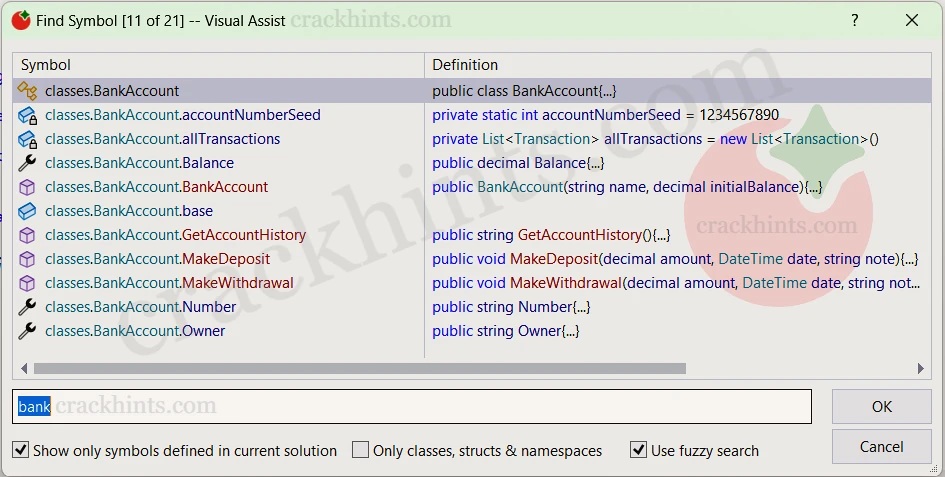The width and height of the screenshot is (945, 477).
Task: Click definition 'private List<Transaction> allTransactions'
Action: pyautogui.click(x=655, y=139)
